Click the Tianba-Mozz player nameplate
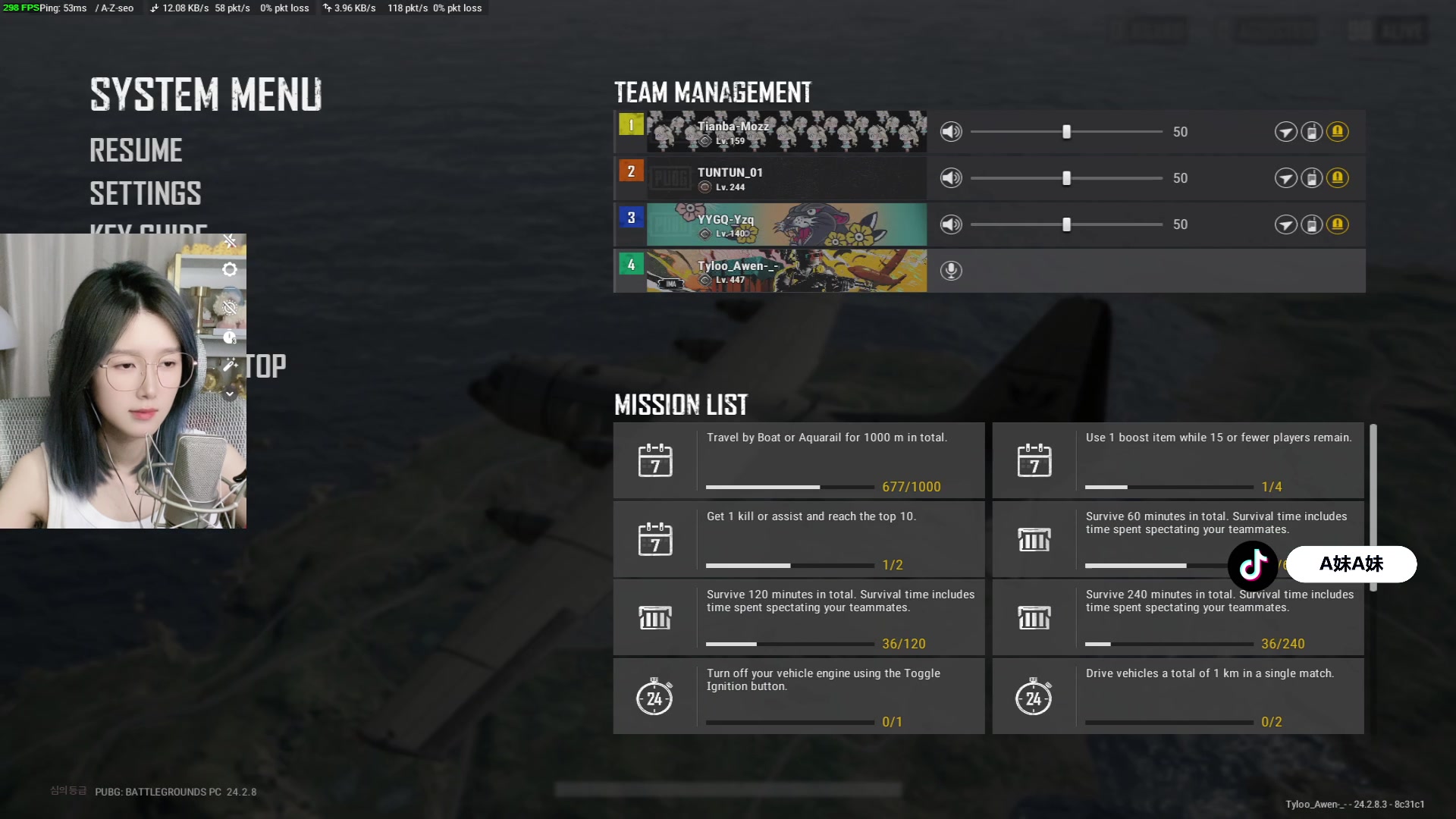Screen dimensions: 1456x819 click(786, 132)
